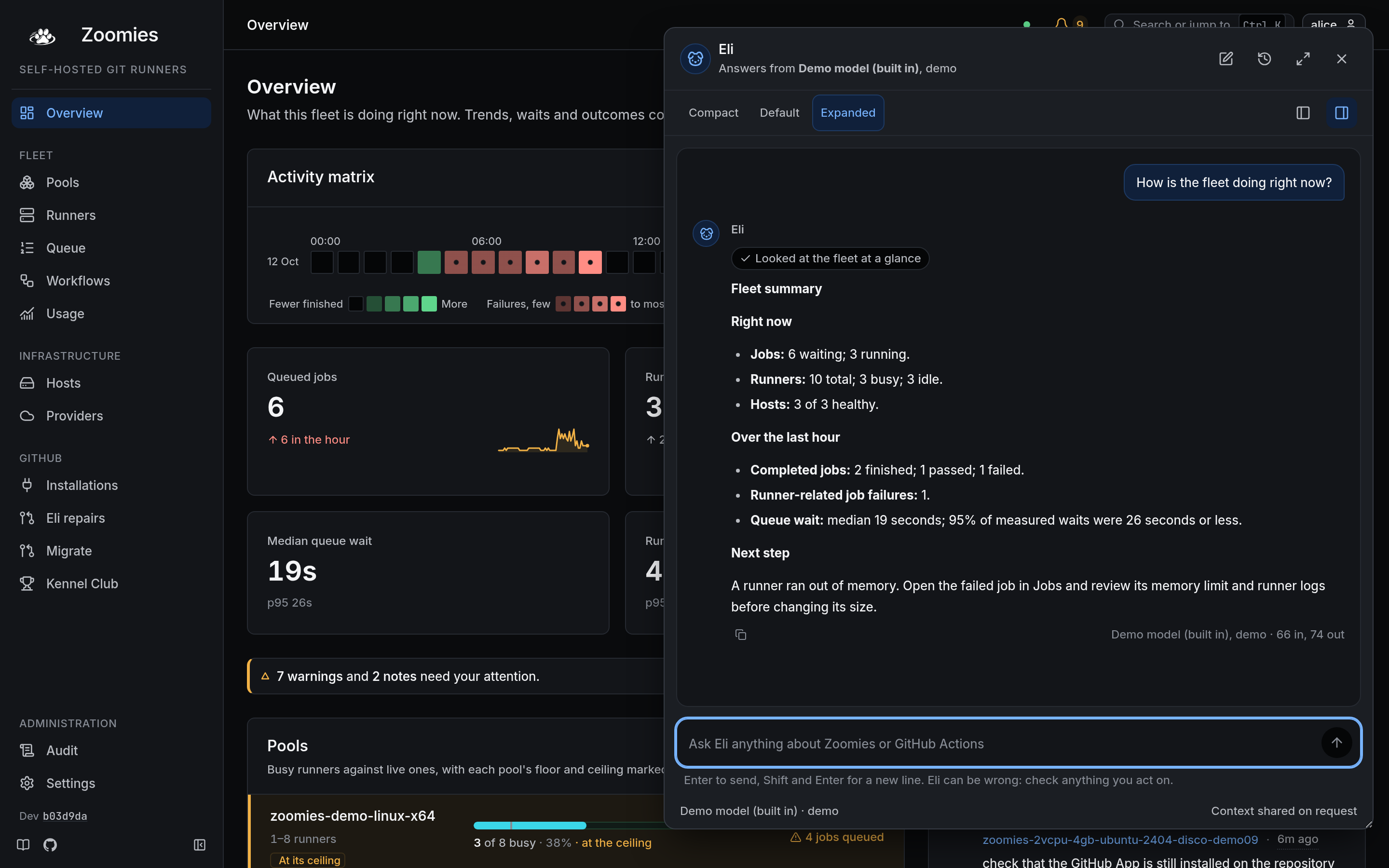Click the Ask Eli message input
The height and width of the screenshot is (868, 1389).
point(999,744)
